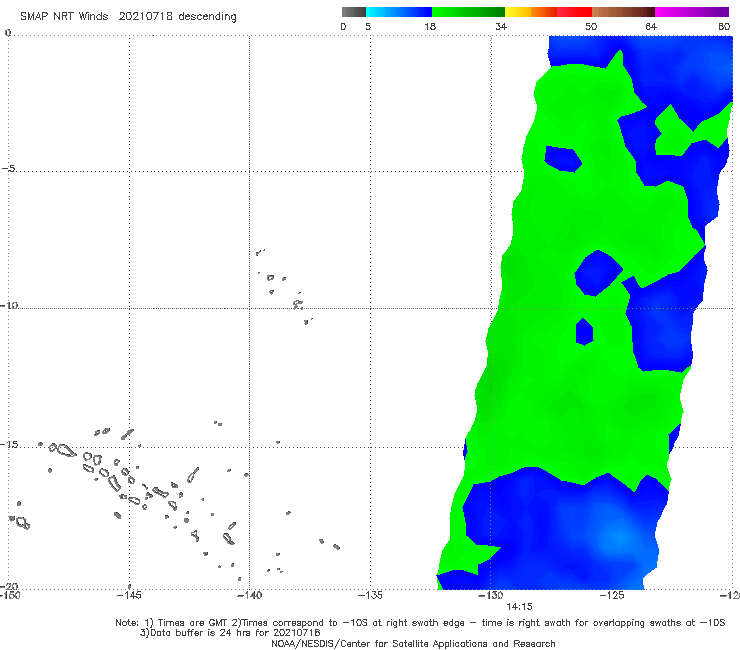Screen dimensions: 740x650
Task: Click the longitude label '-145'
Action: point(128,595)
